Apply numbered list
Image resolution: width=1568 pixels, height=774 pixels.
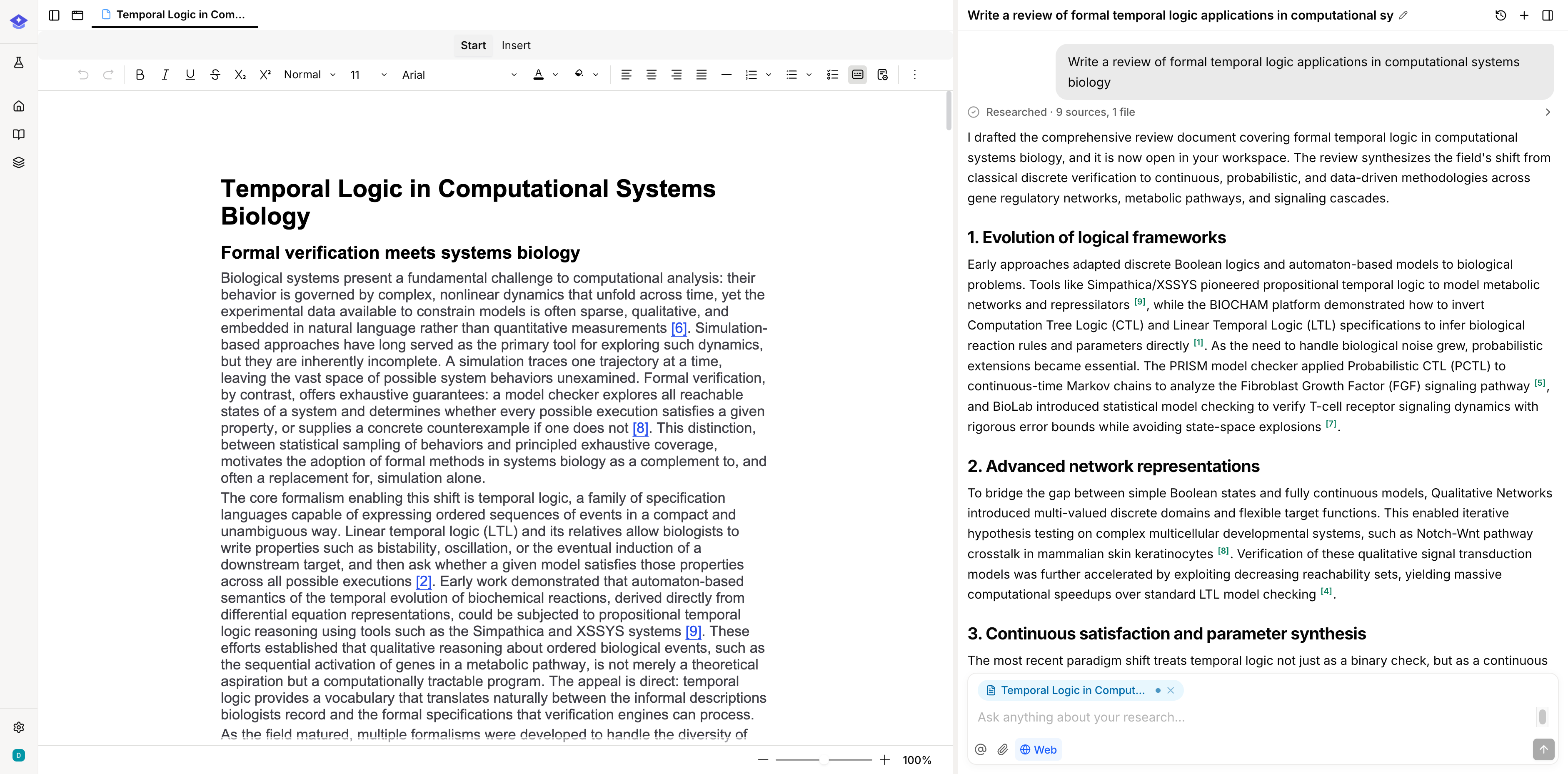[x=752, y=74]
